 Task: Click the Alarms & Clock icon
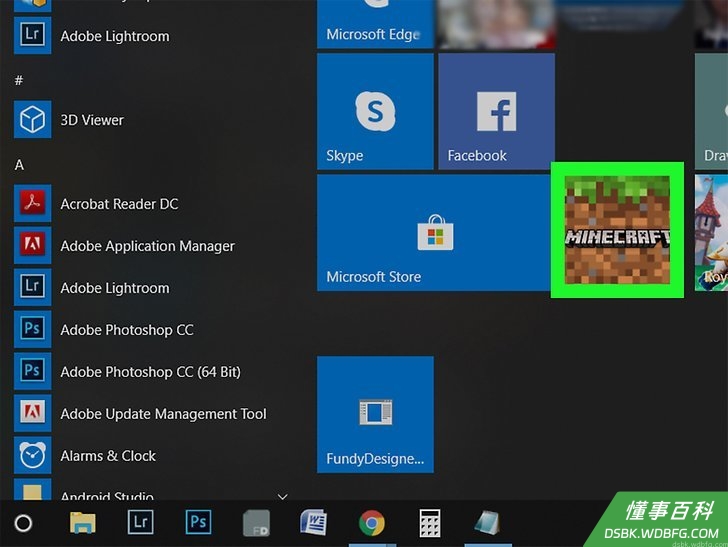click(x=32, y=455)
